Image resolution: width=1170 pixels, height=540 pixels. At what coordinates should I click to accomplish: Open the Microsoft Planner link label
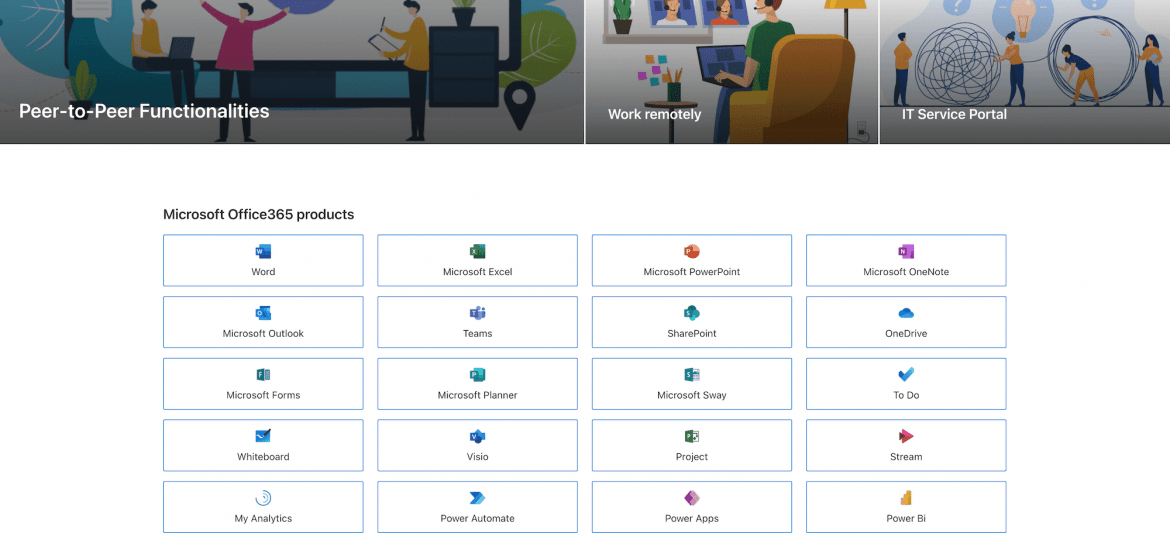pos(478,395)
